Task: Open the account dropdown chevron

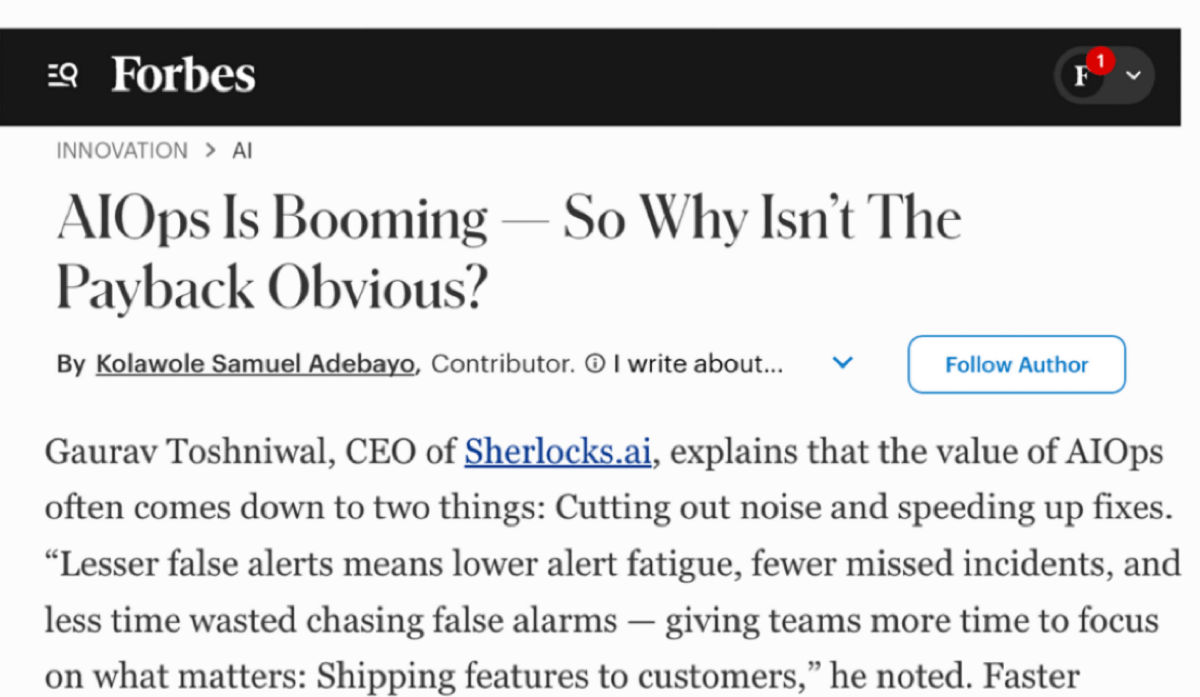Action: click(1134, 77)
